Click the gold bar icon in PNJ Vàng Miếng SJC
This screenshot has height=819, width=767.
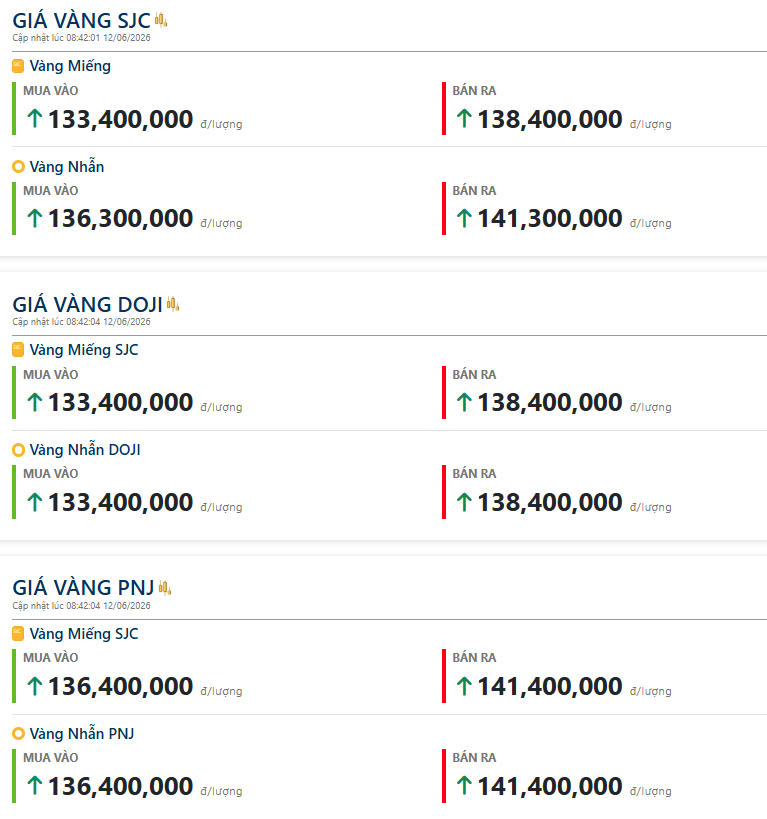pos(18,634)
